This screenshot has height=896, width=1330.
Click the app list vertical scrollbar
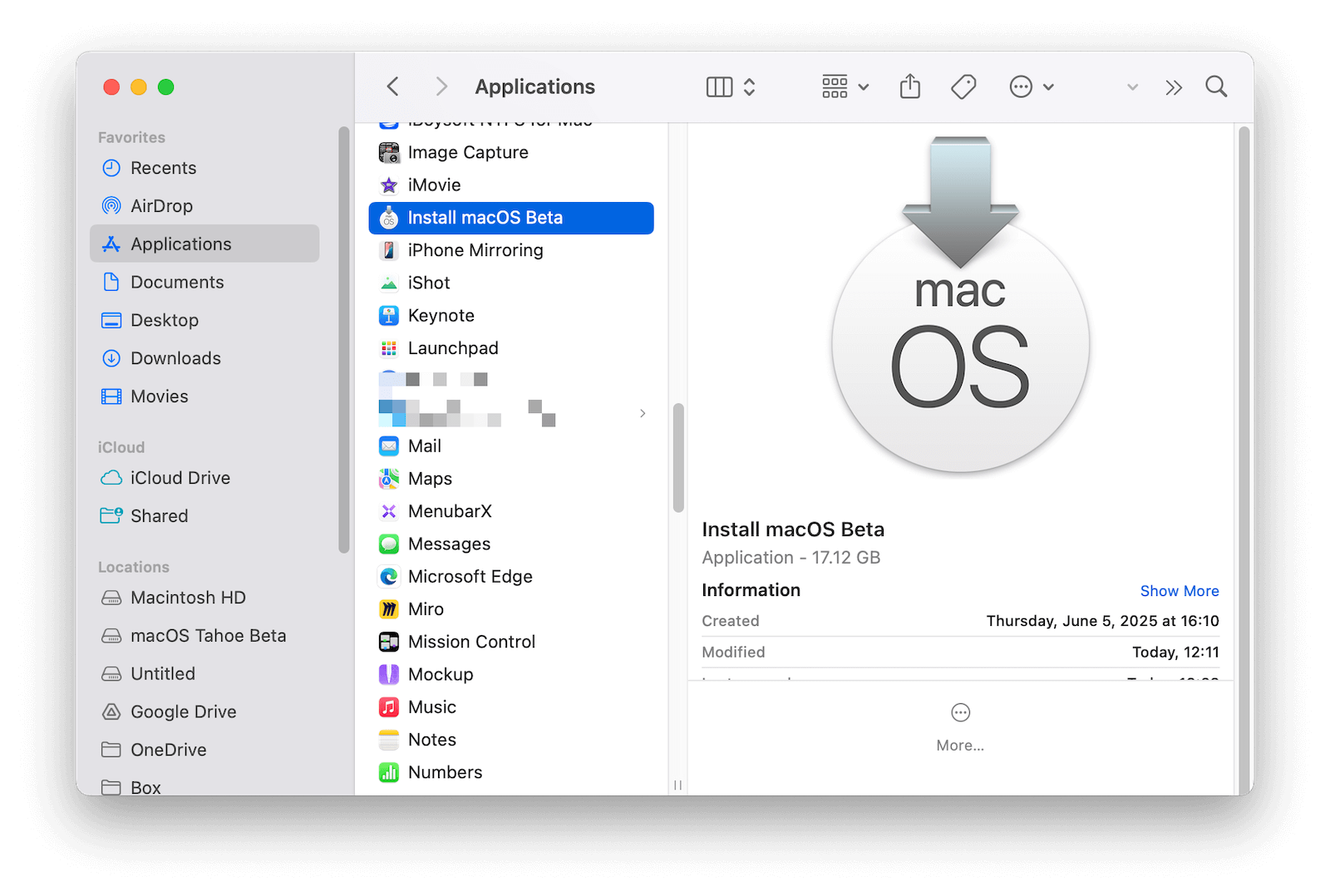678,458
